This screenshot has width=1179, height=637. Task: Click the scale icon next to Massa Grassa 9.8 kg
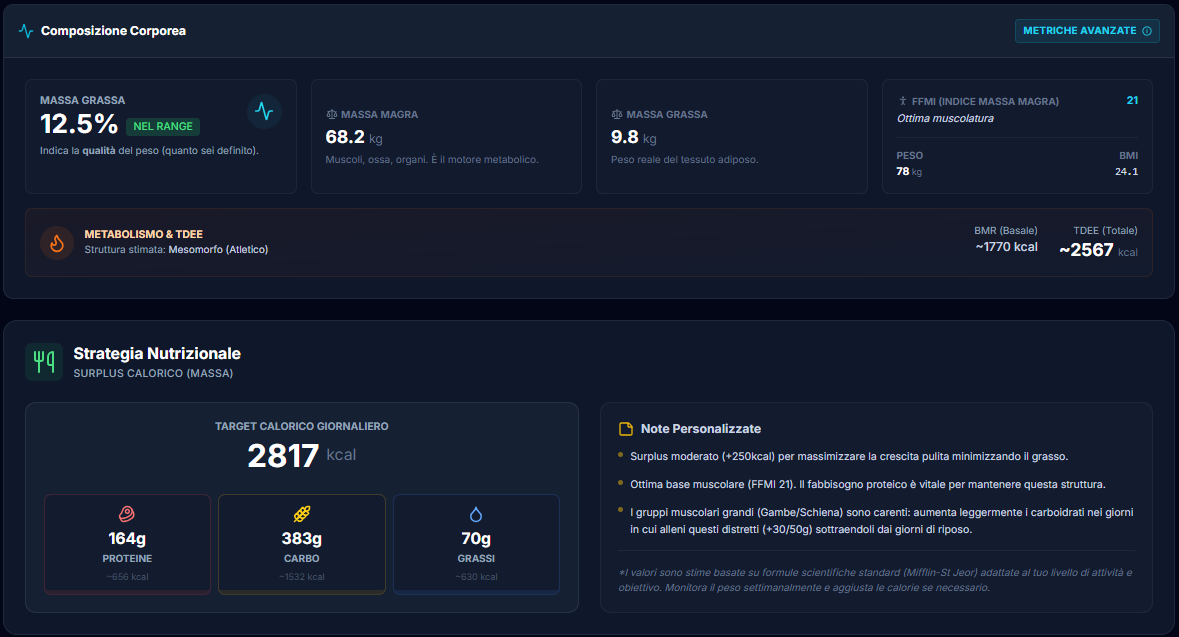[617, 114]
